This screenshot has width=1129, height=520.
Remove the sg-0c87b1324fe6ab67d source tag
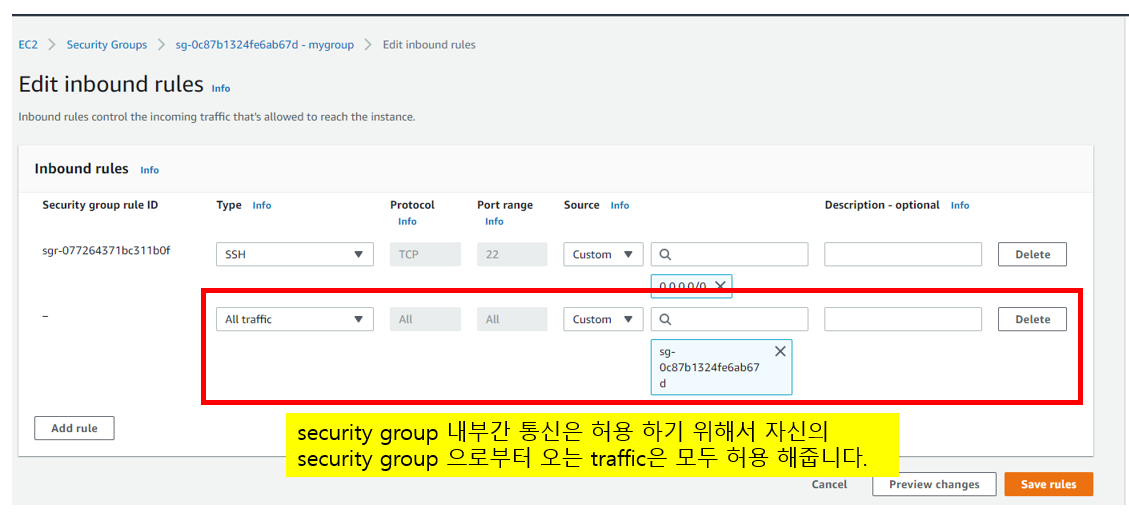tap(780, 351)
